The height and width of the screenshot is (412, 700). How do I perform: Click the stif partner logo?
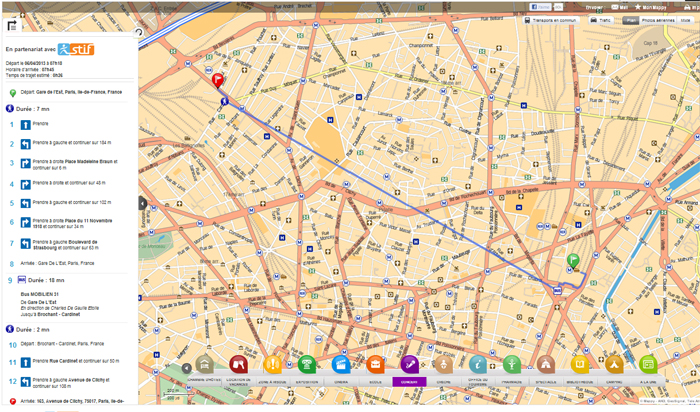76,48
